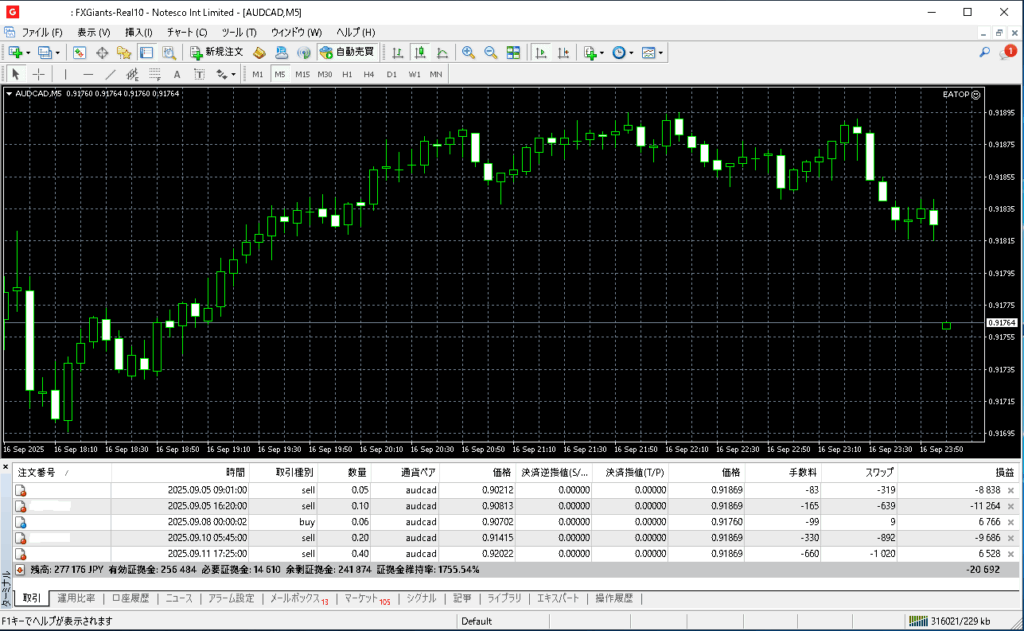Screen dimensions: 1024x631
Task: Tile chart windows icon
Action: (x=513, y=52)
